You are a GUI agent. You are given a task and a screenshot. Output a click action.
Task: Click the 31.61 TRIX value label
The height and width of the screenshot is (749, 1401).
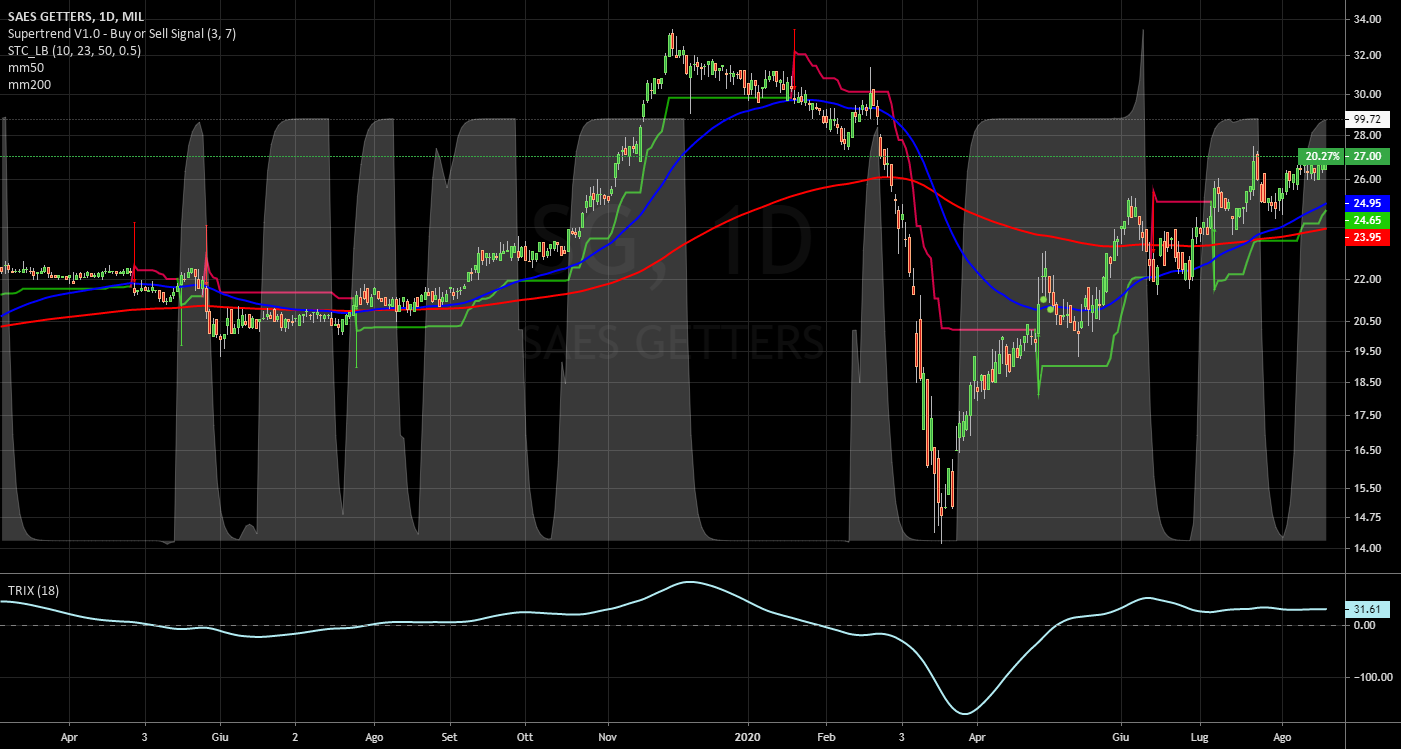pos(1367,608)
